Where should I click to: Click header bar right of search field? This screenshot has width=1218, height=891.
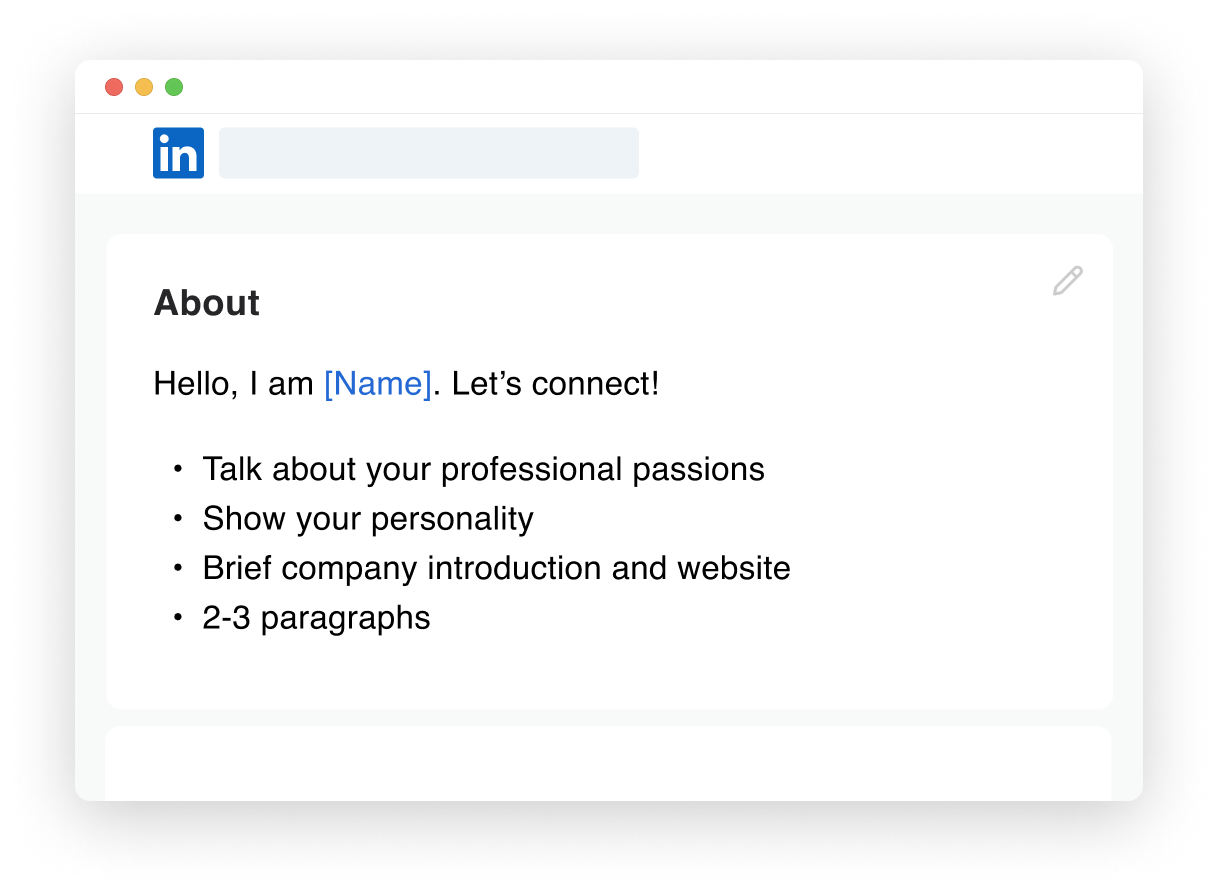point(890,153)
